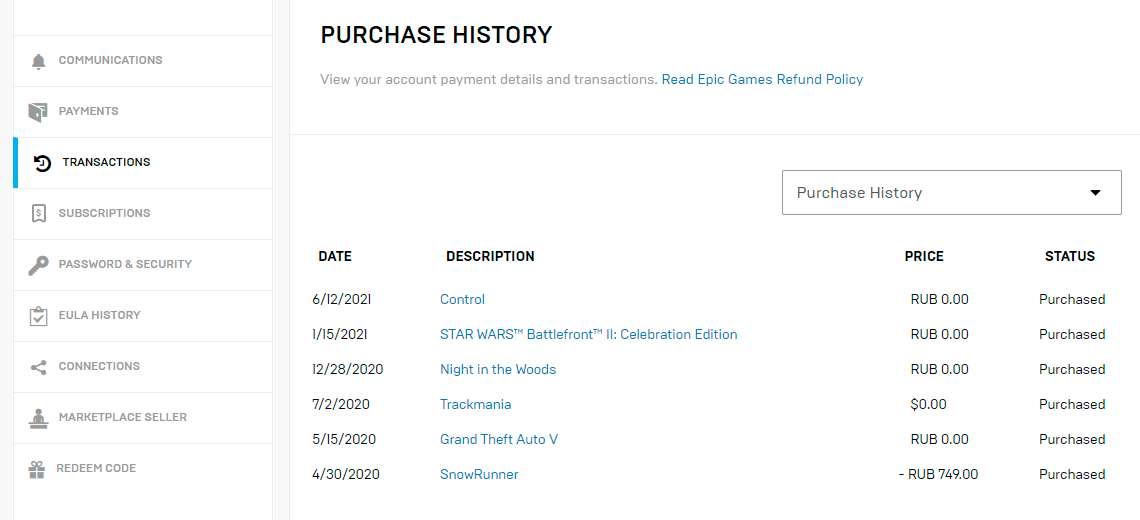Click the Purchase History dropdown arrow
Image resolution: width=1140 pixels, height=520 pixels.
[x=1096, y=193]
